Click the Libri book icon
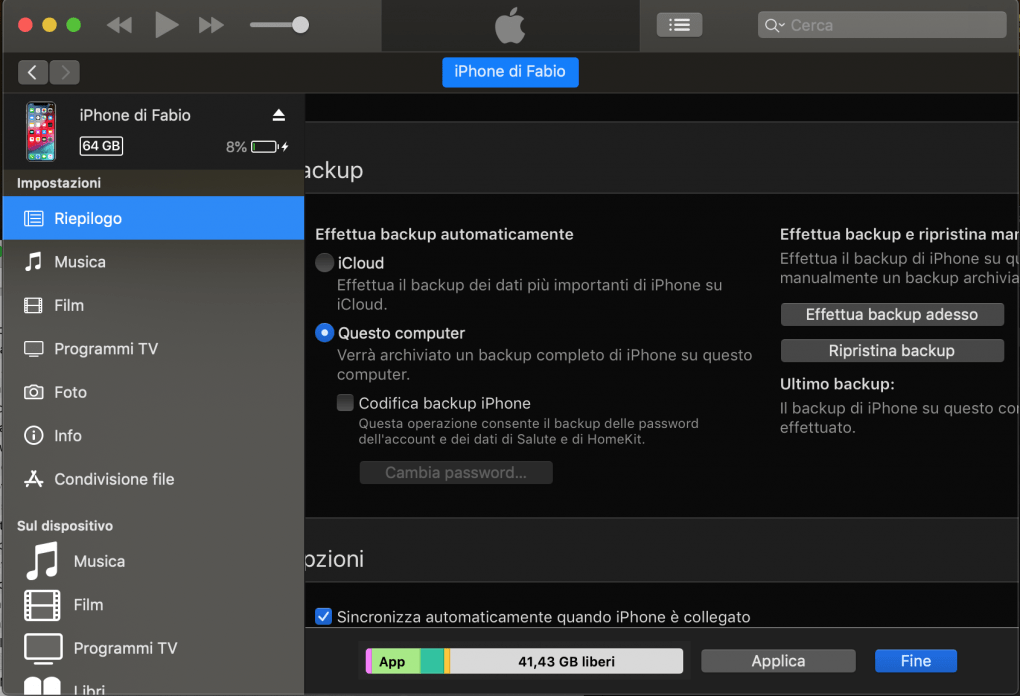This screenshot has height=696, width=1020. point(42,686)
